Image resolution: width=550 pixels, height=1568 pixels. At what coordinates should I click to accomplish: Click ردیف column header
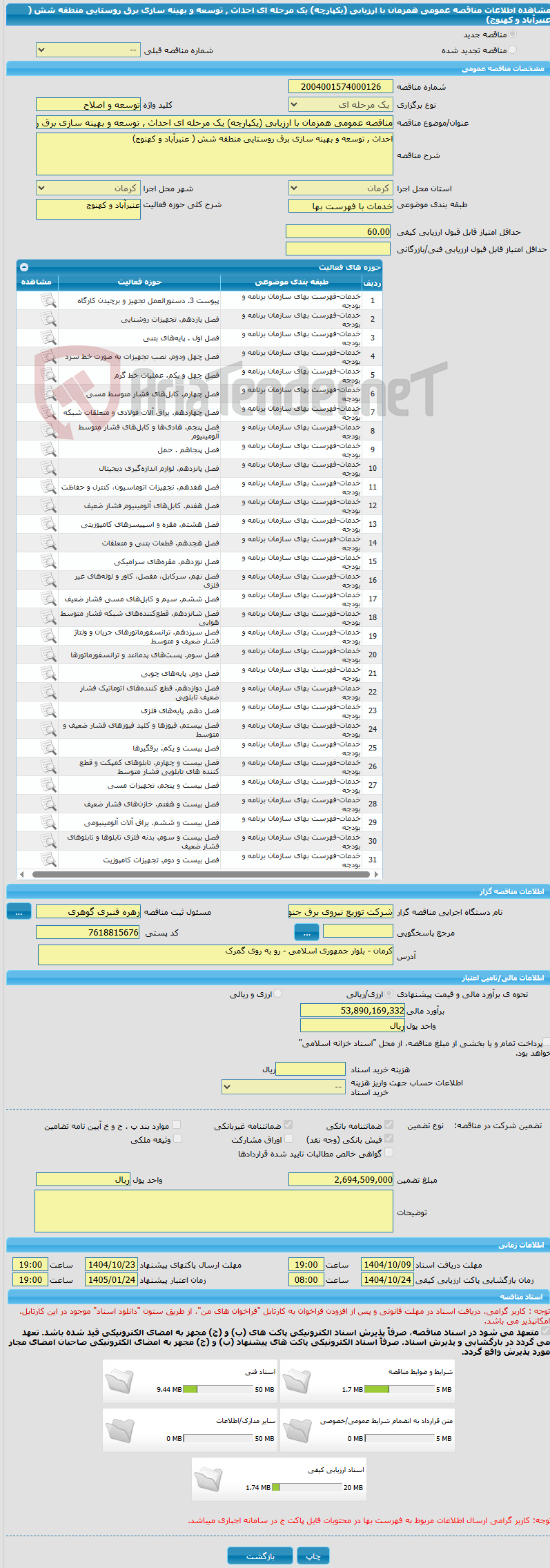point(372,282)
